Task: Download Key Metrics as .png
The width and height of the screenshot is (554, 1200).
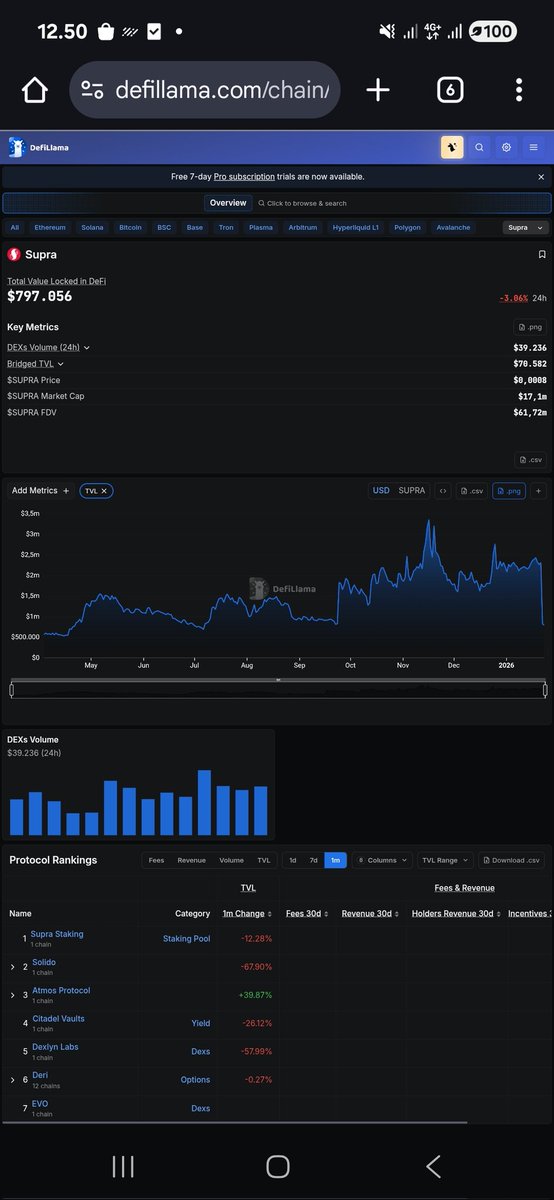Action: [x=530, y=327]
